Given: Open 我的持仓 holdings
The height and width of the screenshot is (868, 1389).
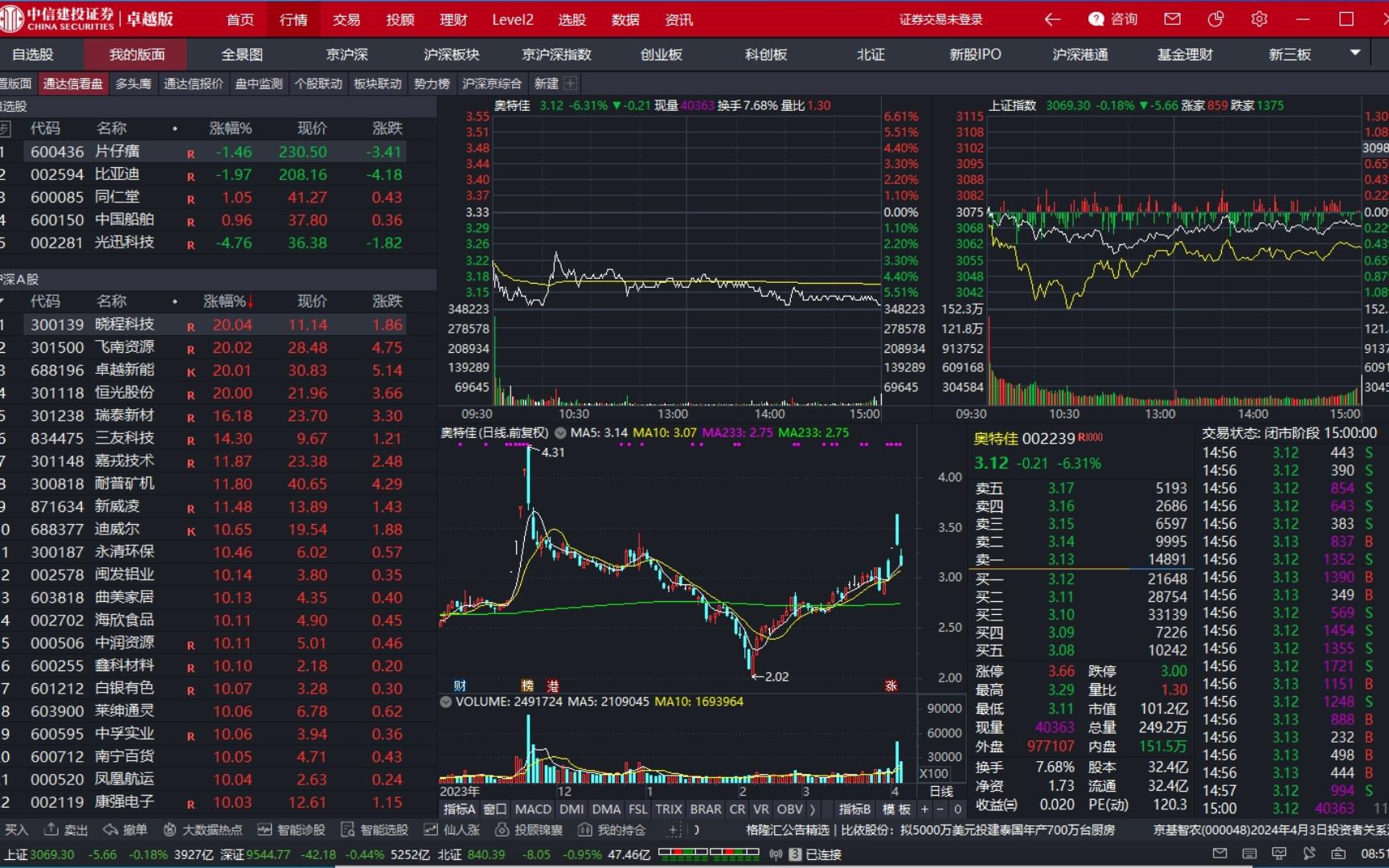Looking at the screenshot, I should click(x=612, y=829).
